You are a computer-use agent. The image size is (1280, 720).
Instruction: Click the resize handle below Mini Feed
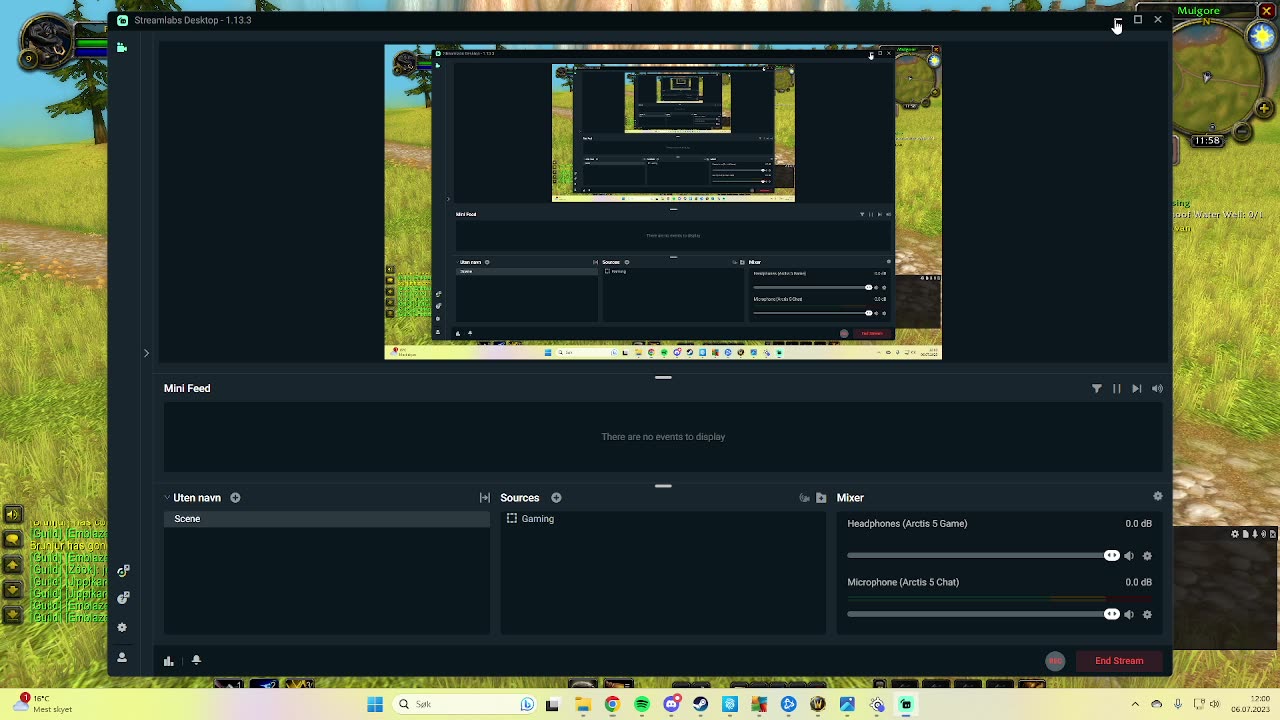pyautogui.click(x=663, y=486)
